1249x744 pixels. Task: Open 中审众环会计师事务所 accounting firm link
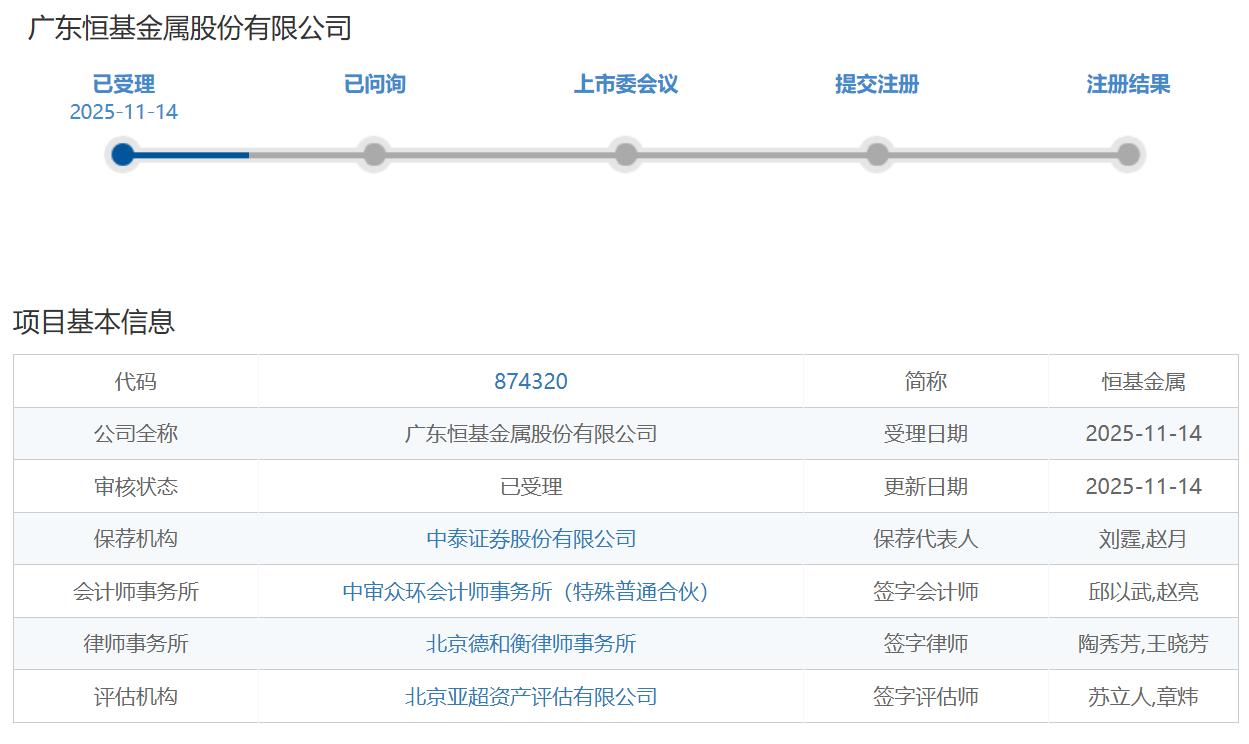click(x=531, y=592)
